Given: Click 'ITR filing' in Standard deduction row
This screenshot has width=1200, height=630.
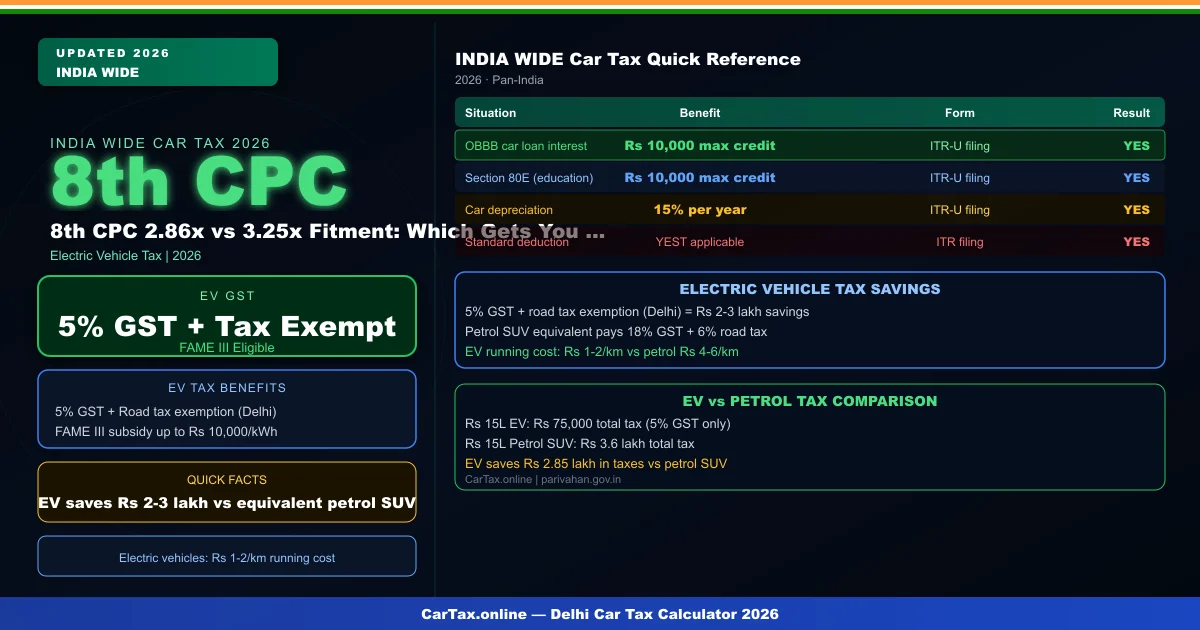Looking at the screenshot, I should (960, 242).
